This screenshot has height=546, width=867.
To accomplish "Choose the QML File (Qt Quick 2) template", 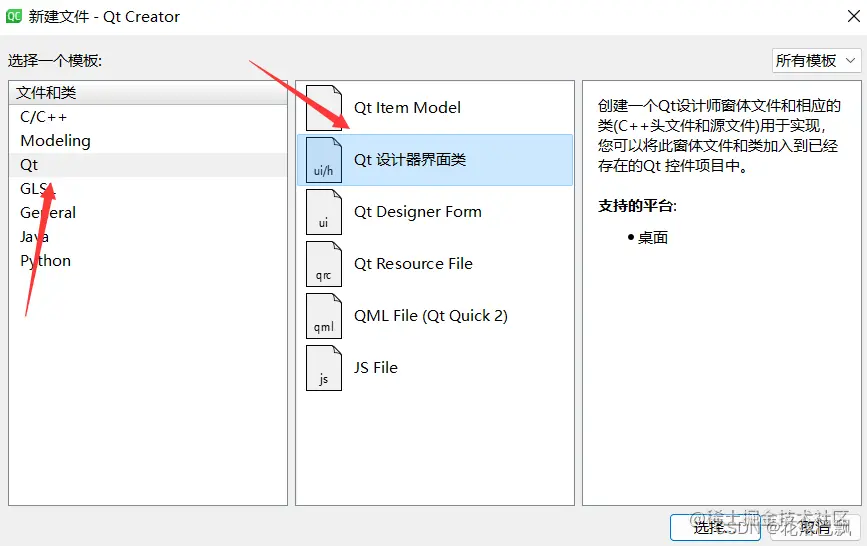I will (435, 316).
